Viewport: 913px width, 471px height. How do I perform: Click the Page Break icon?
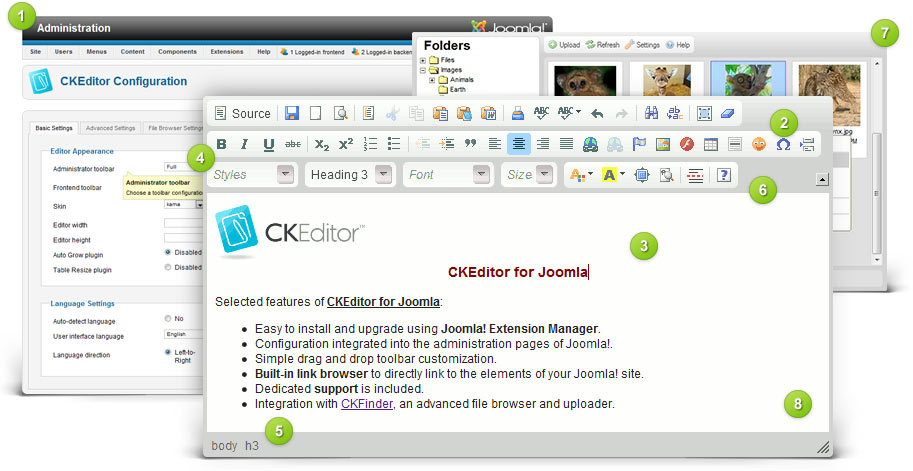point(807,144)
